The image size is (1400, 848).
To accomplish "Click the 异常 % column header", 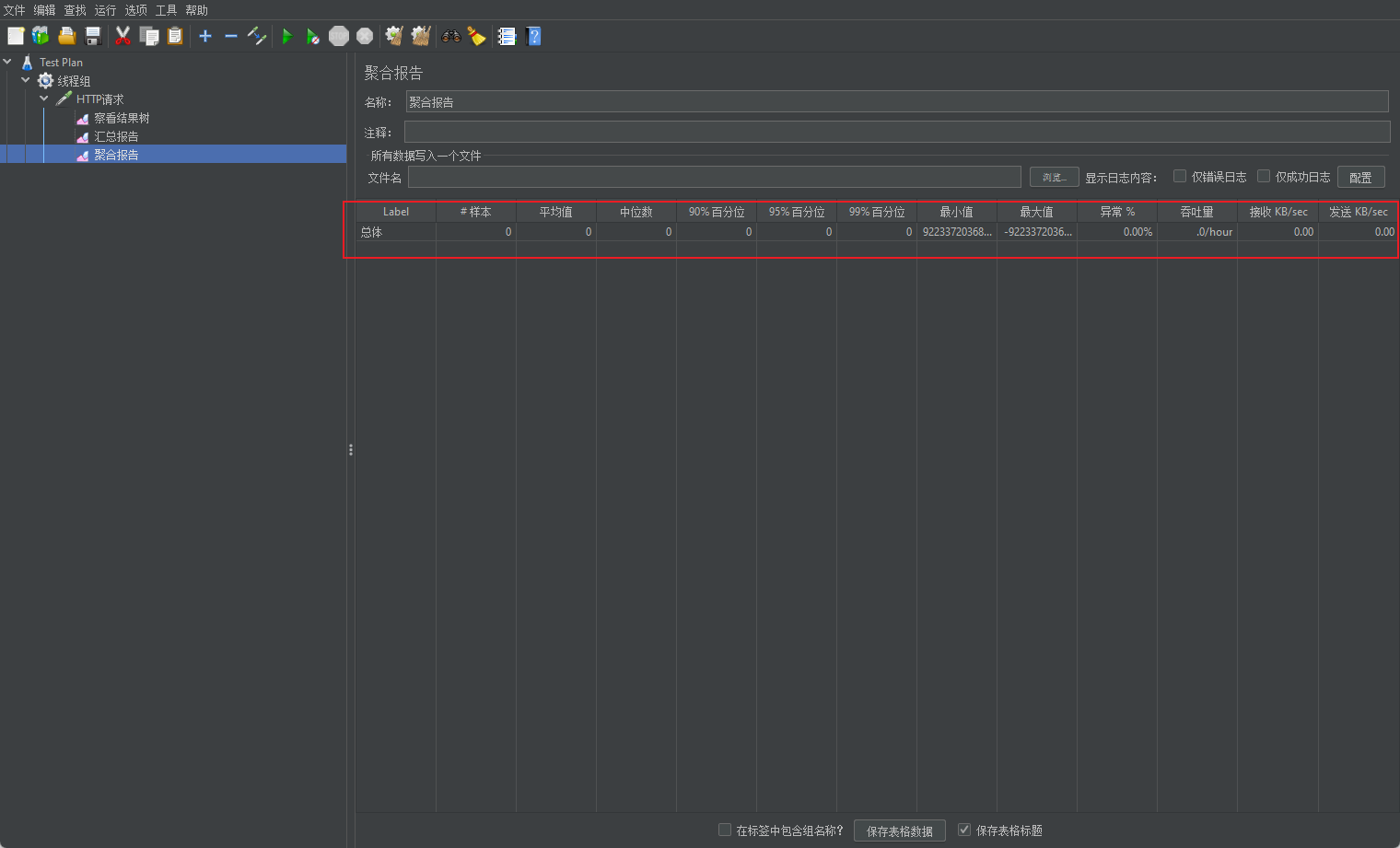I will (1117, 212).
